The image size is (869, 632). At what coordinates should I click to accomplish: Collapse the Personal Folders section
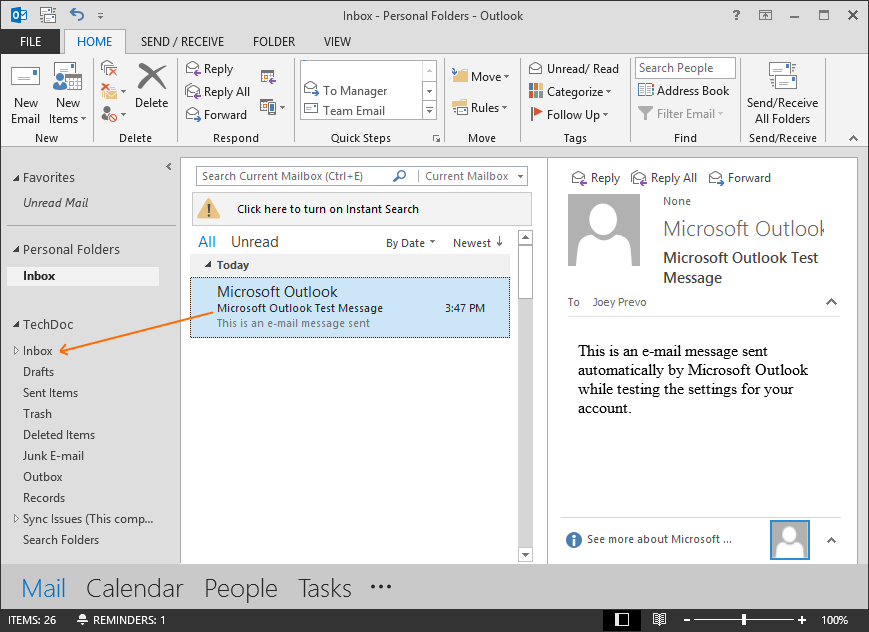(x=16, y=249)
